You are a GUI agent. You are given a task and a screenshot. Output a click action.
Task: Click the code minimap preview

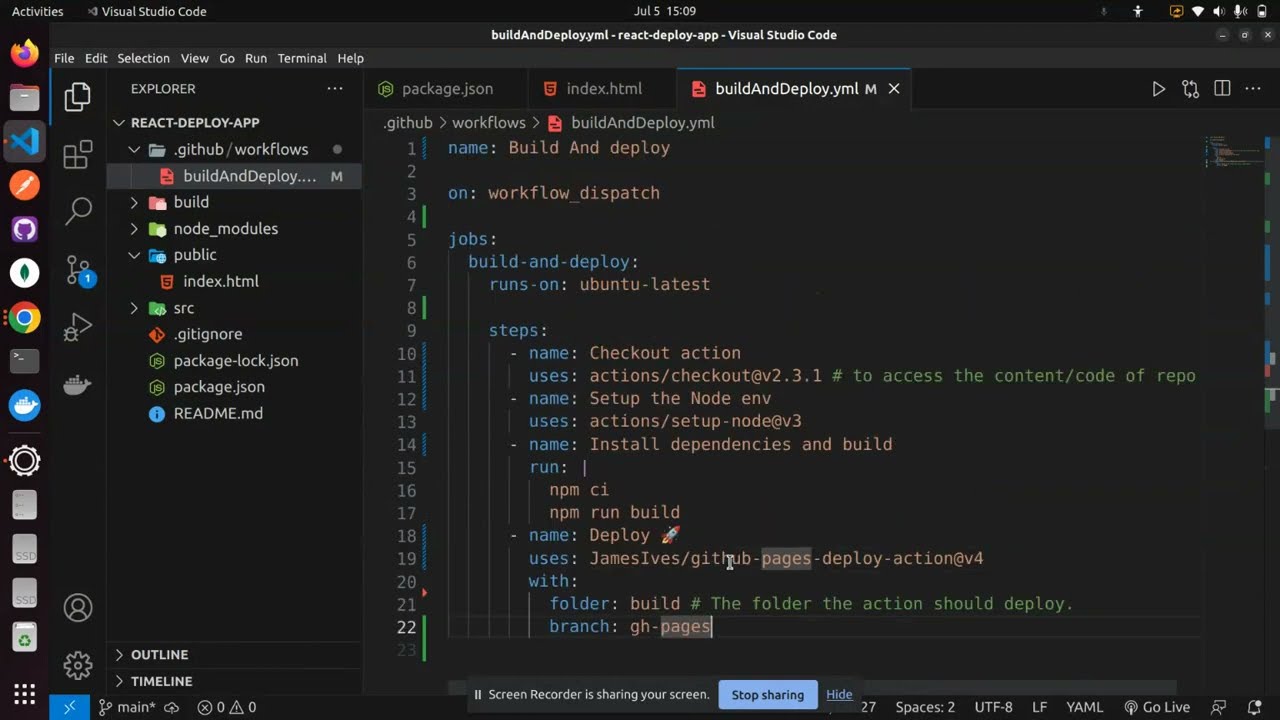click(1232, 151)
